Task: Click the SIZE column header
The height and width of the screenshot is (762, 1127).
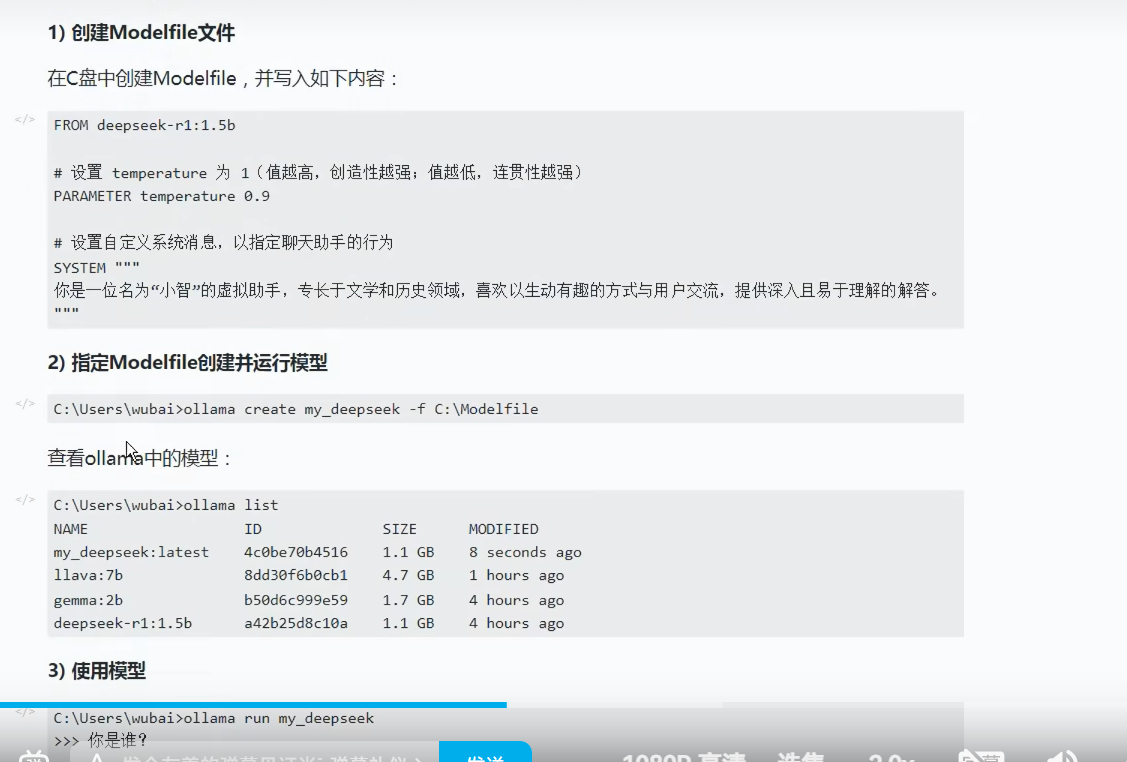Action: point(400,529)
